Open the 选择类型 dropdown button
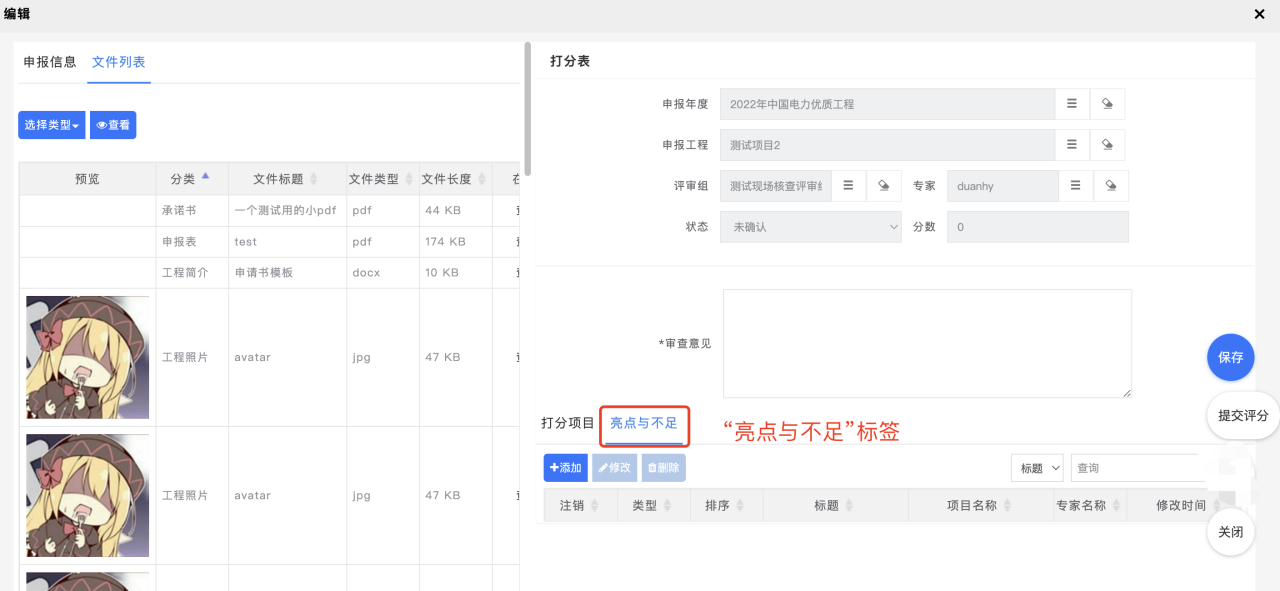The height and width of the screenshot is (591, 1280). coord(52,125)
